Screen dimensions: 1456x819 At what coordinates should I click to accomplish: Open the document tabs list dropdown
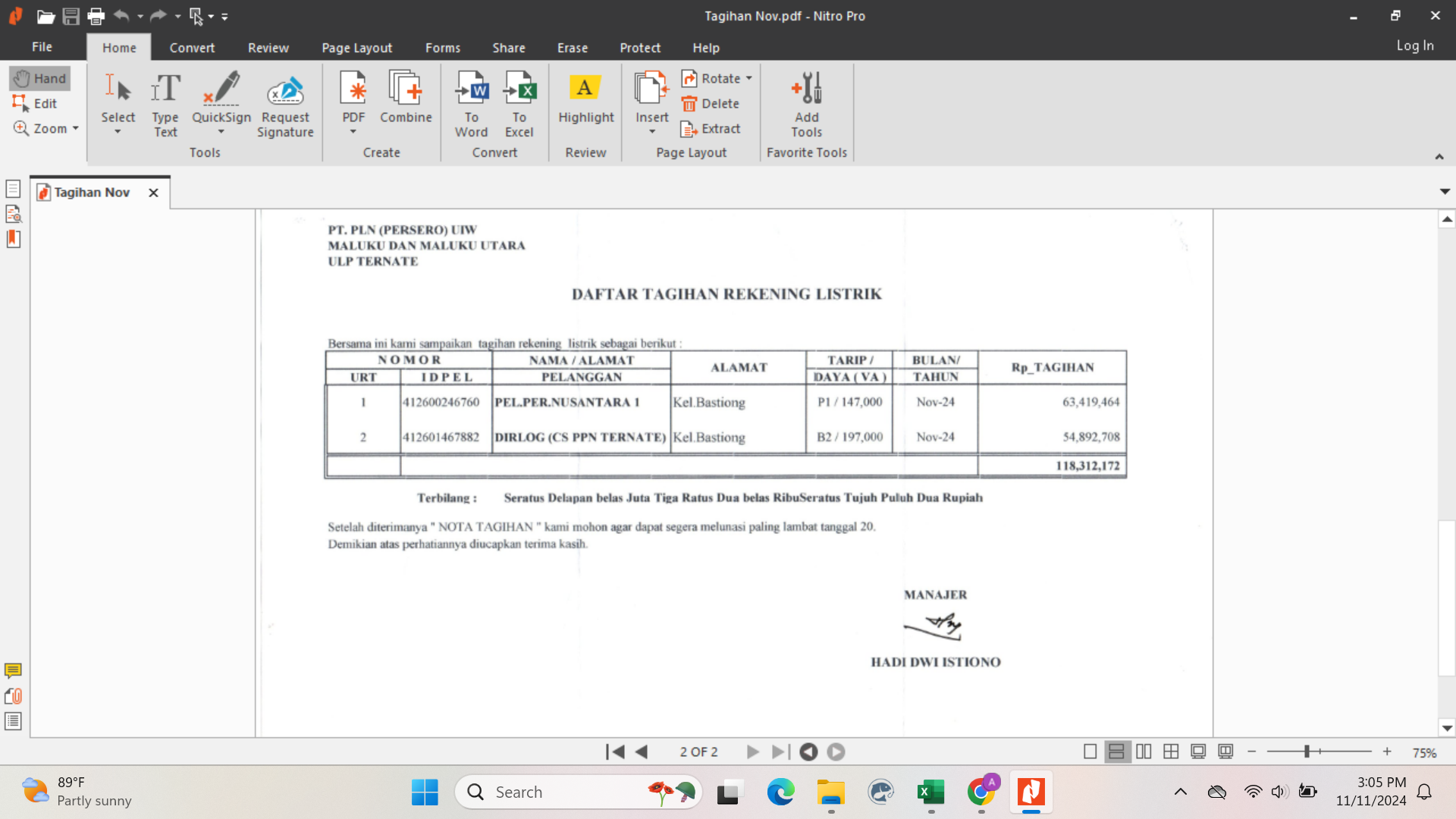(1445, 192)
